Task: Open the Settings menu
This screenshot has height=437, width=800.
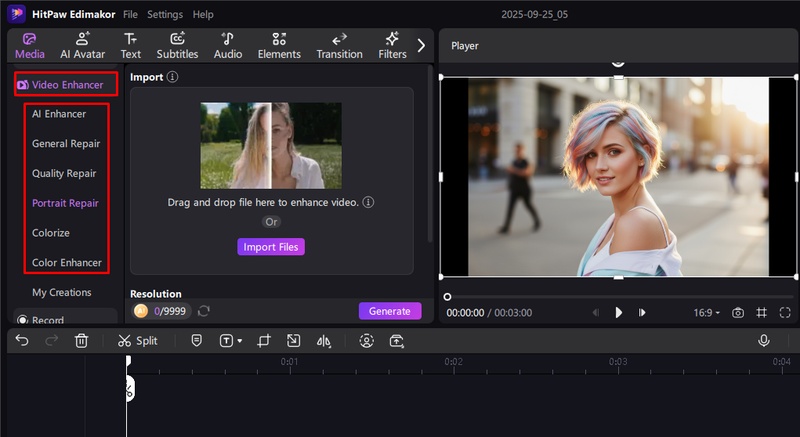Action: (x=165, y=15)
